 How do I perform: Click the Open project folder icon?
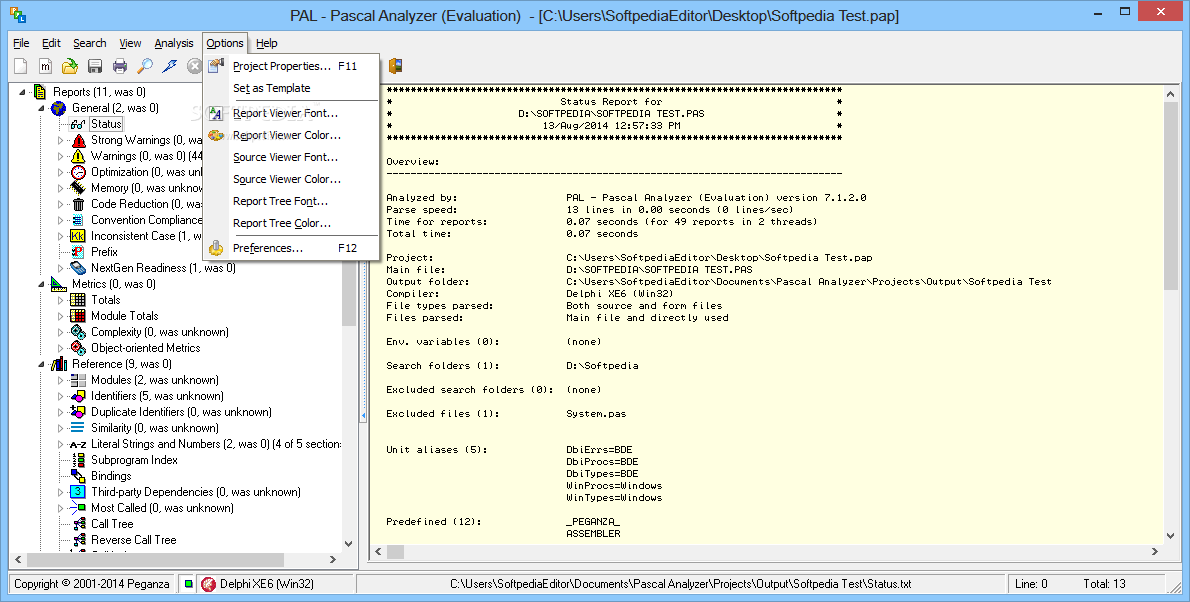[70, 66]
